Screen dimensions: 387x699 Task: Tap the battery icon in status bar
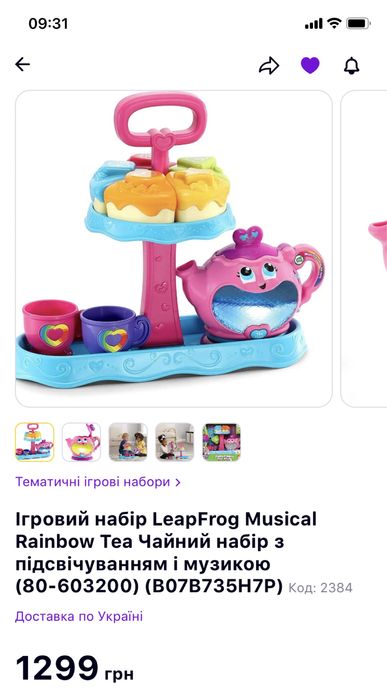pos(358,24)
